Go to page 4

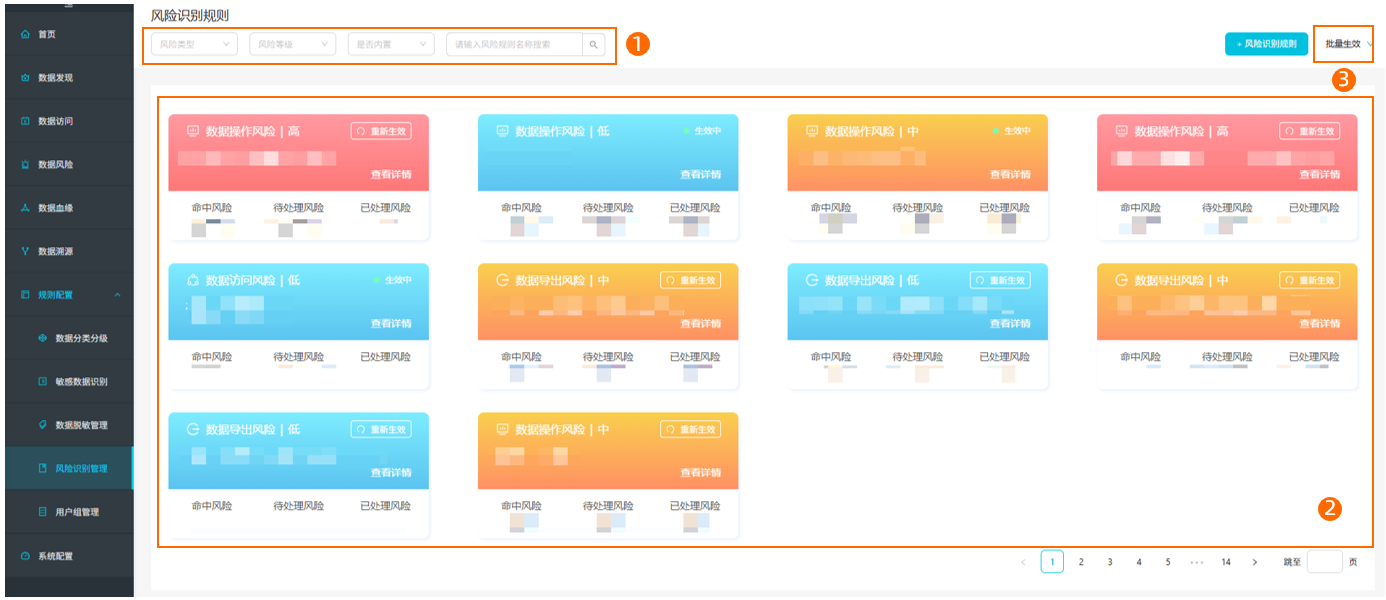coord(1139,562)
